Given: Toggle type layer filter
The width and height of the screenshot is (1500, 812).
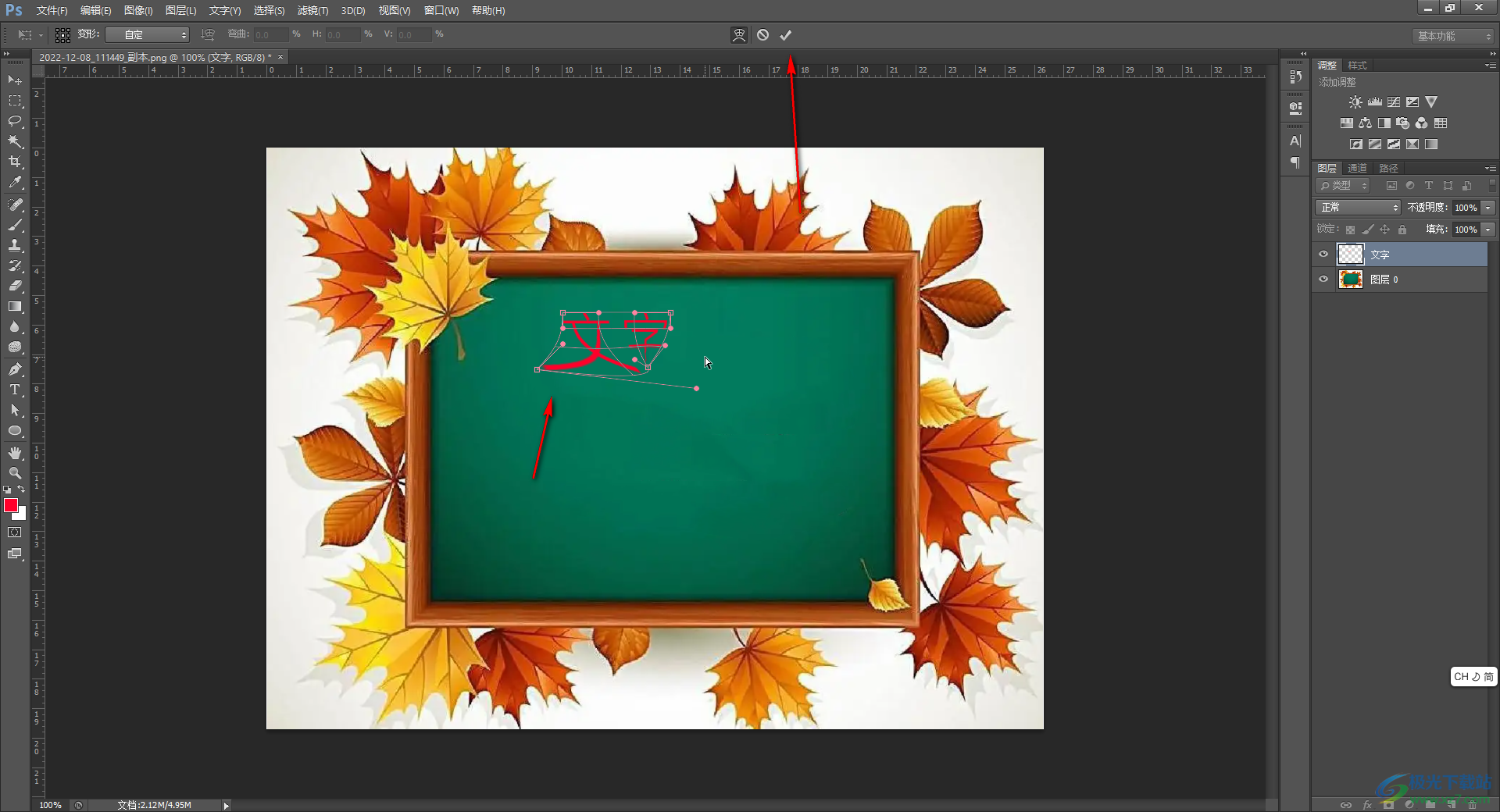Looking at the screenshot, I should point(1429,186).
